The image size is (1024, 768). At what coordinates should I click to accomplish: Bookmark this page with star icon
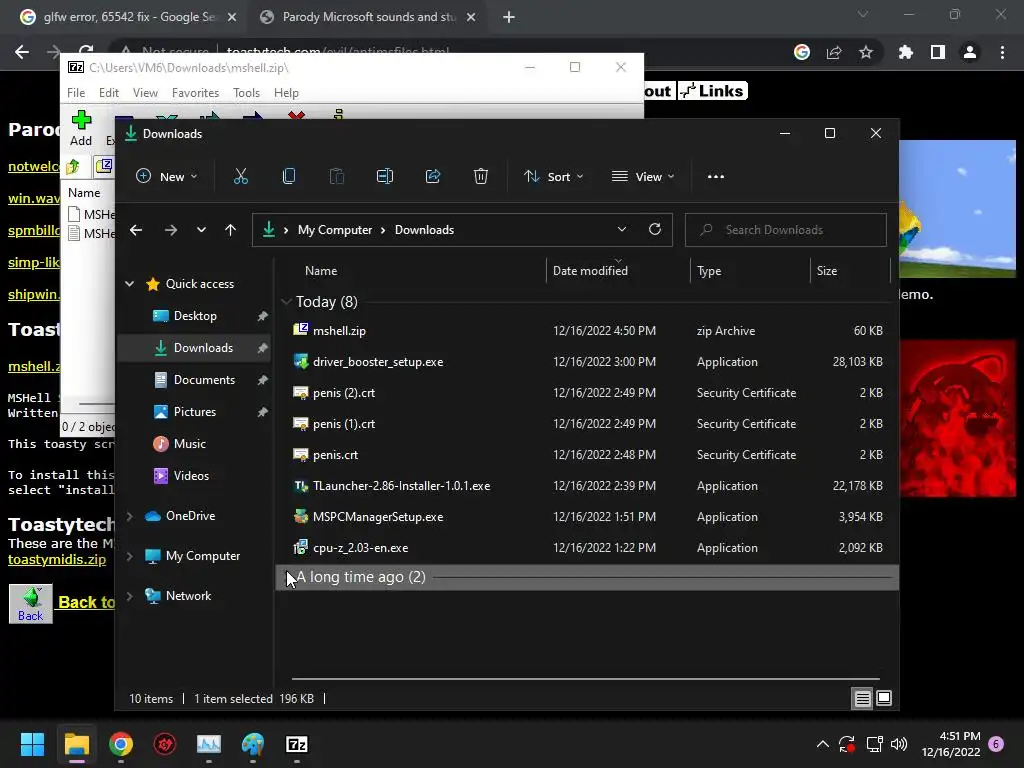866,52
